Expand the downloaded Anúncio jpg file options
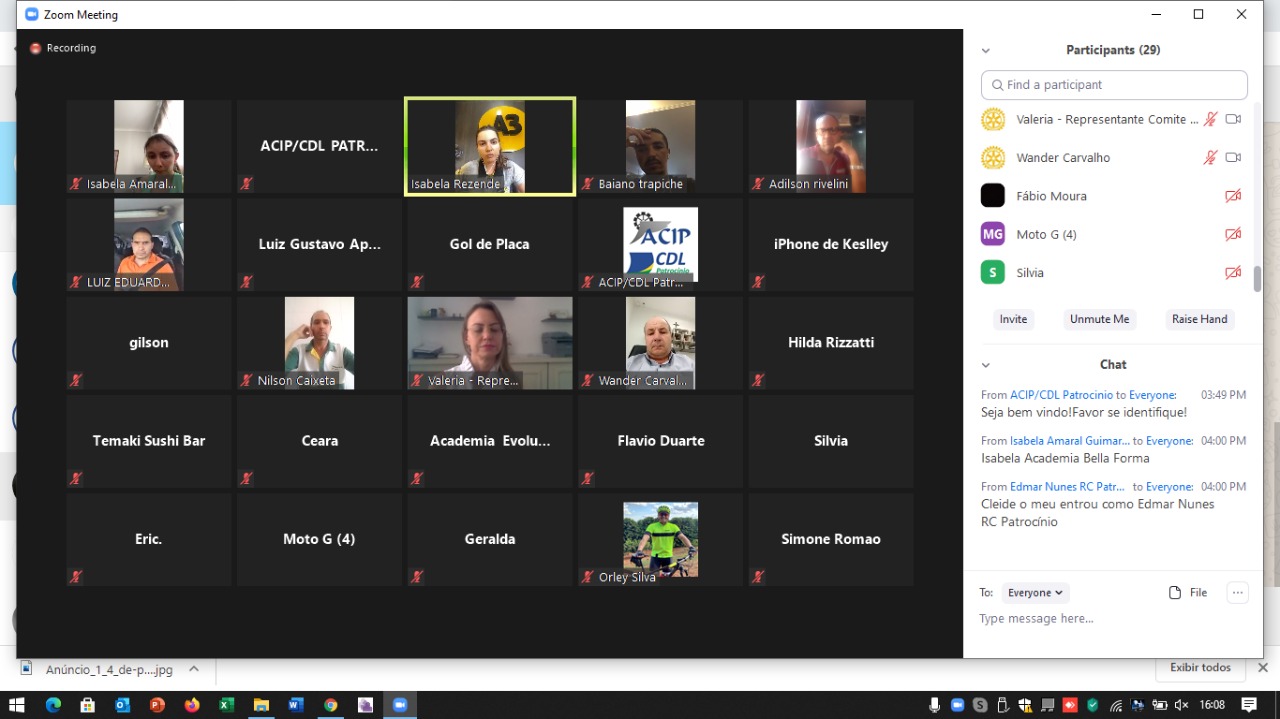This screenshot has width=1280, height=719. (x=194, y=669)
